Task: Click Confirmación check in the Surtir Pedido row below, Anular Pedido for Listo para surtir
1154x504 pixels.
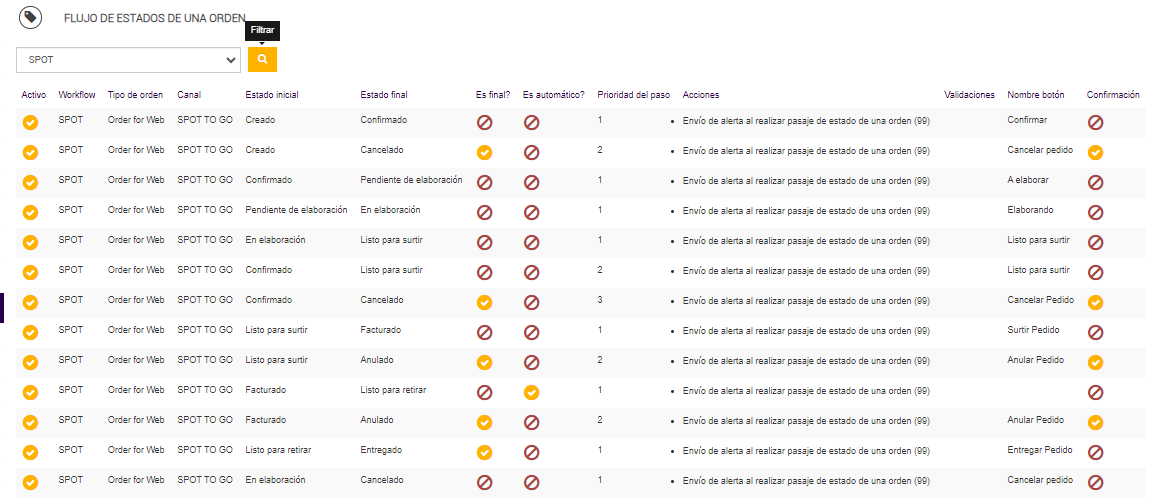Action: pos(1095,363)
